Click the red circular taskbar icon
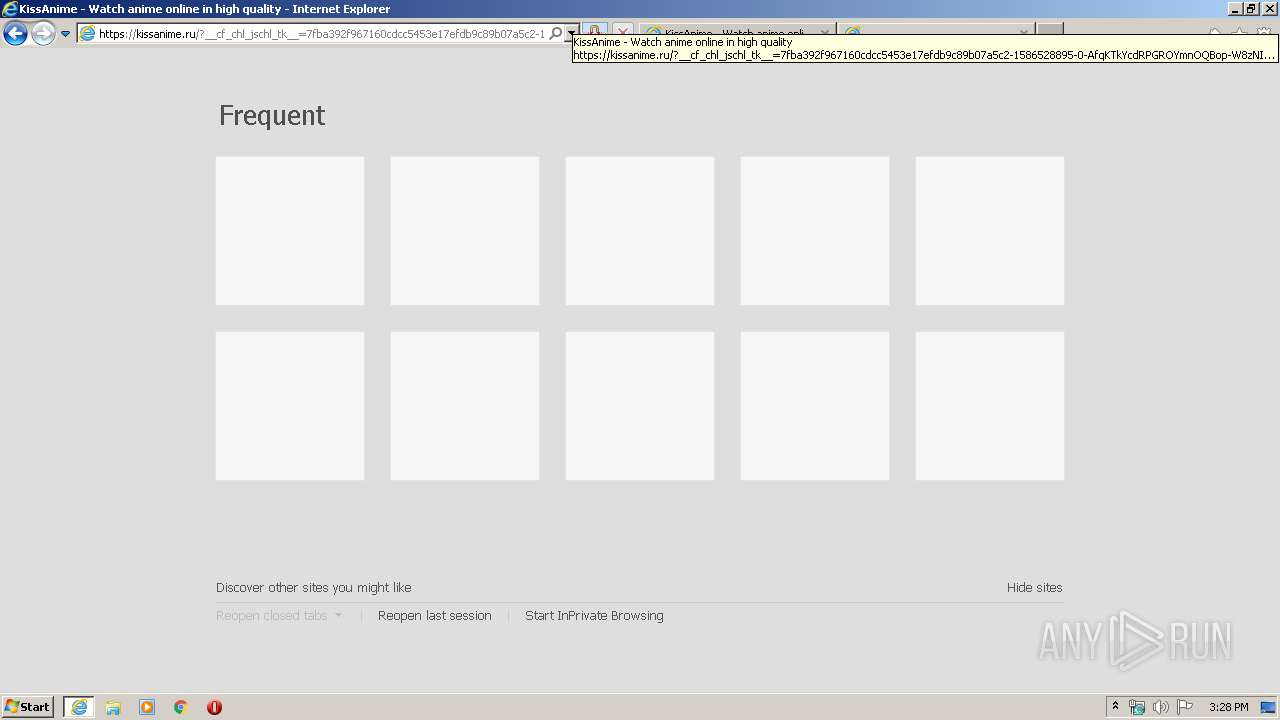Image resolution: width=1280 pixels, height=720 pixels. click(x=214, y=707)
